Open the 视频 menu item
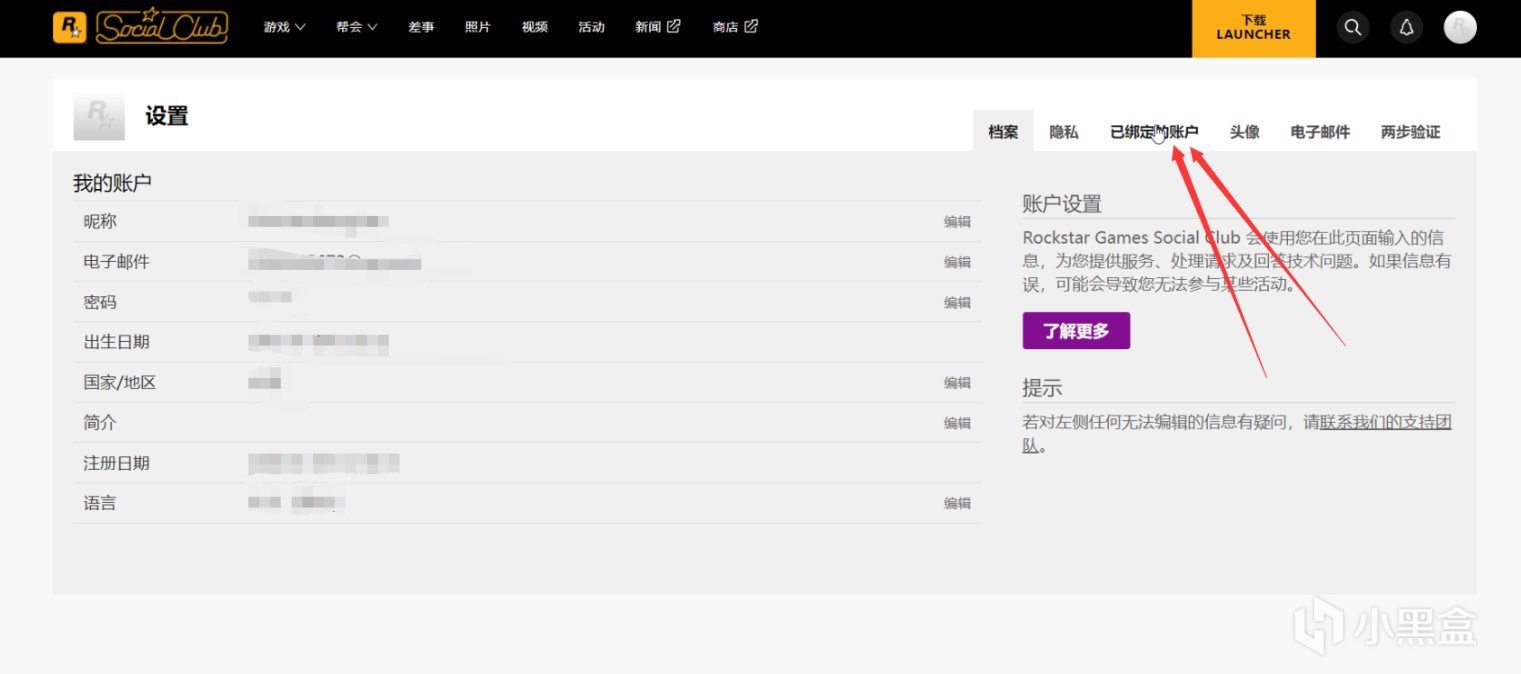This screenshot has width=1521, height=674. tap(535, 27)
